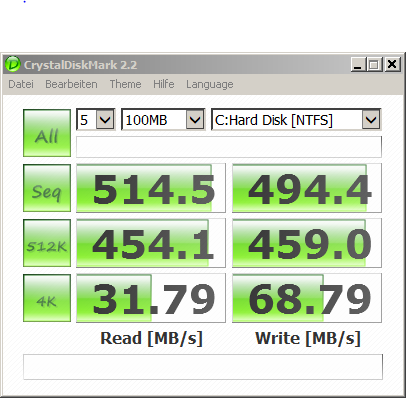Open the Hilfe menu
The image size is (406, 398).
click(x=164, y=84)
